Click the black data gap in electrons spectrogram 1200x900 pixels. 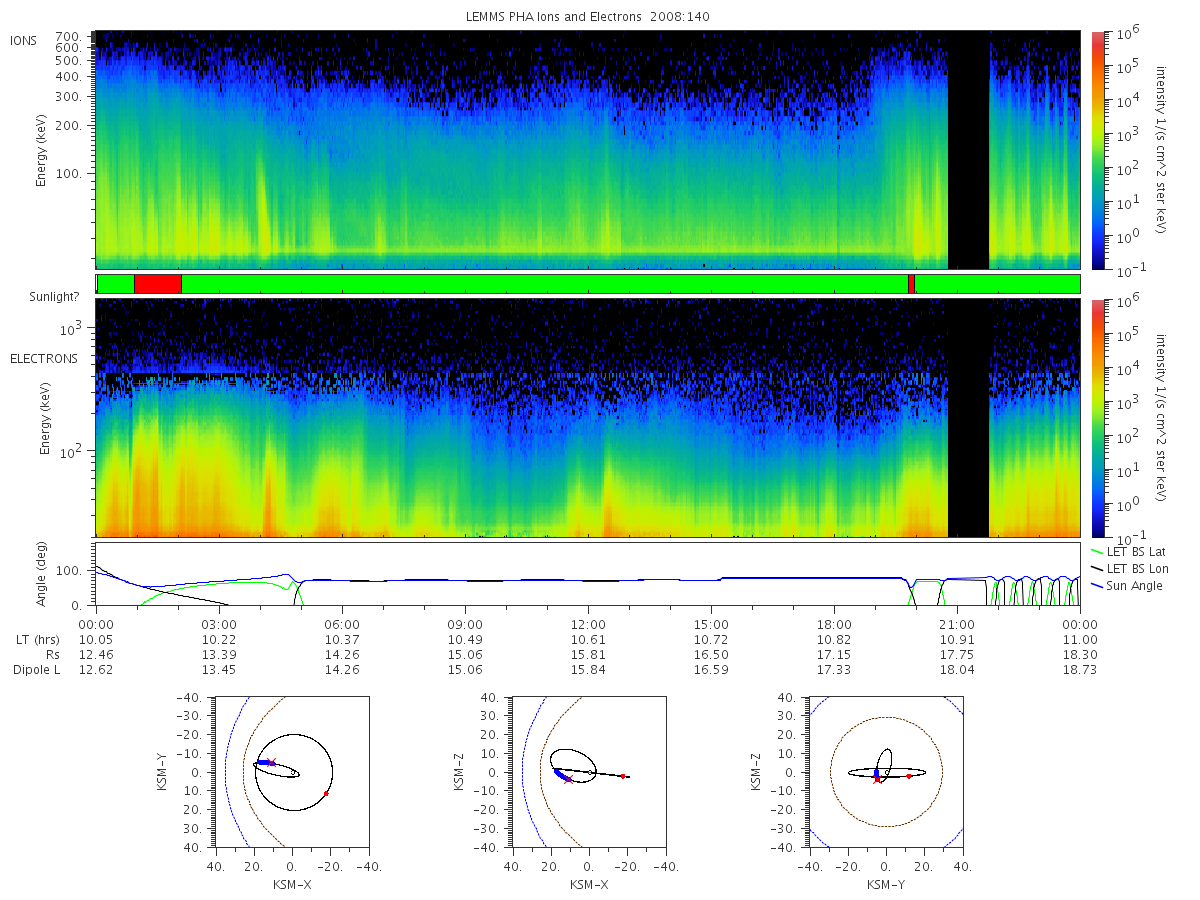(x=968, y=418)
